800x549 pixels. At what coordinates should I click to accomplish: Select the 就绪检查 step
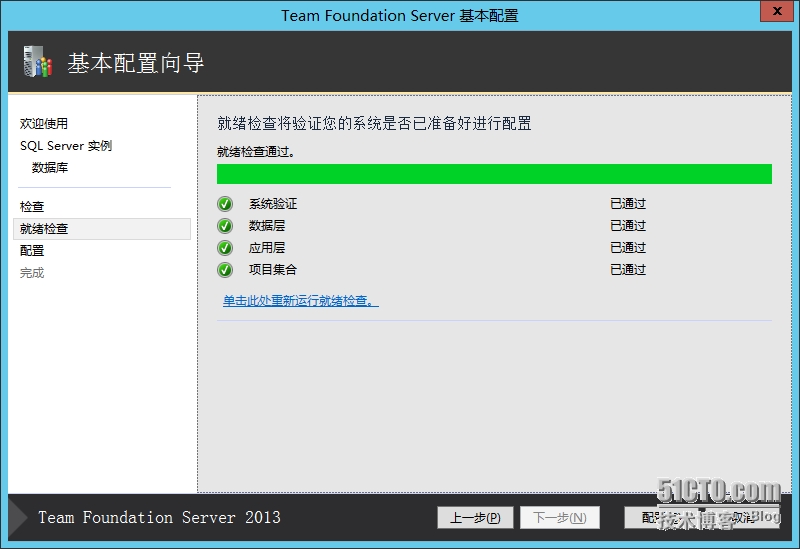pos(102,229)
